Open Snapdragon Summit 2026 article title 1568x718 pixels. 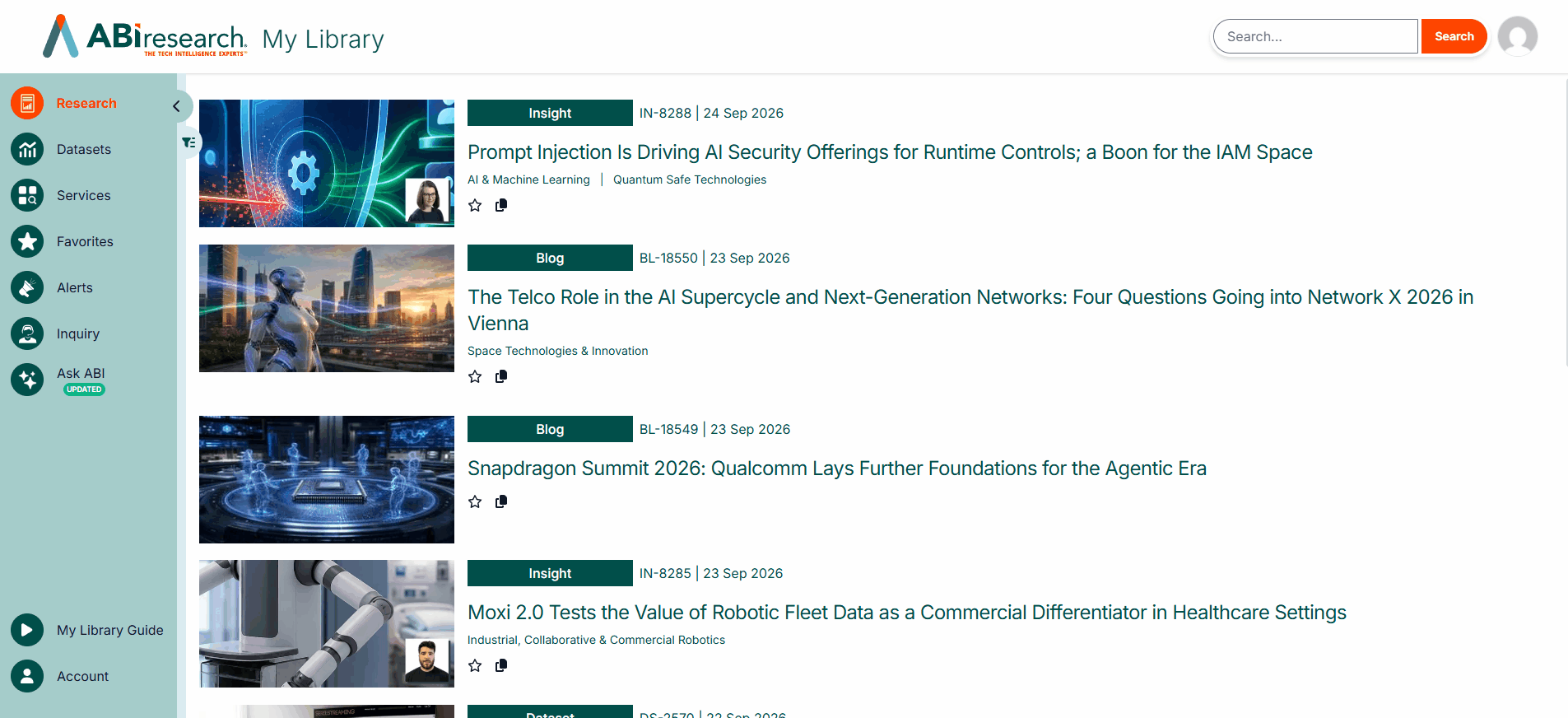point(837,469)
